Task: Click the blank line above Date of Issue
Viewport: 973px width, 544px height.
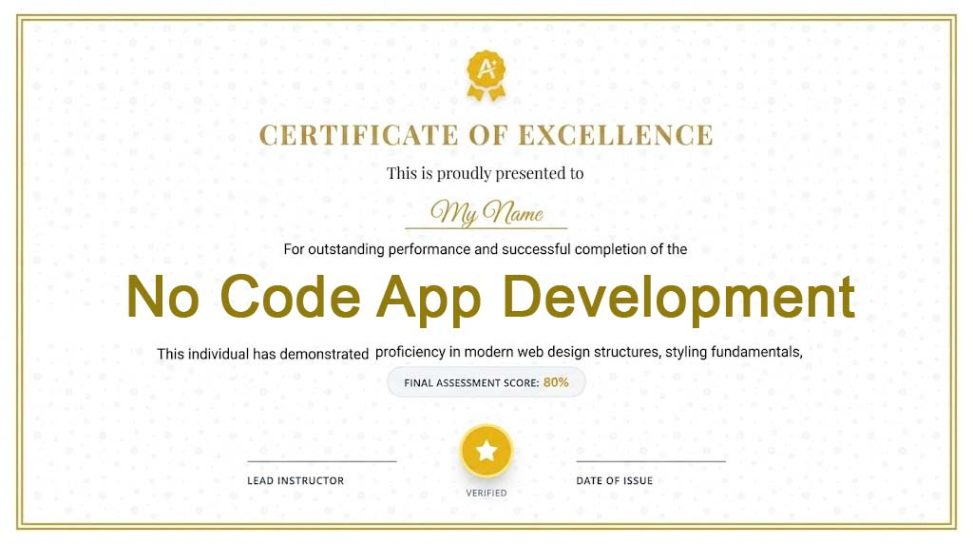Action: [651, 462]
